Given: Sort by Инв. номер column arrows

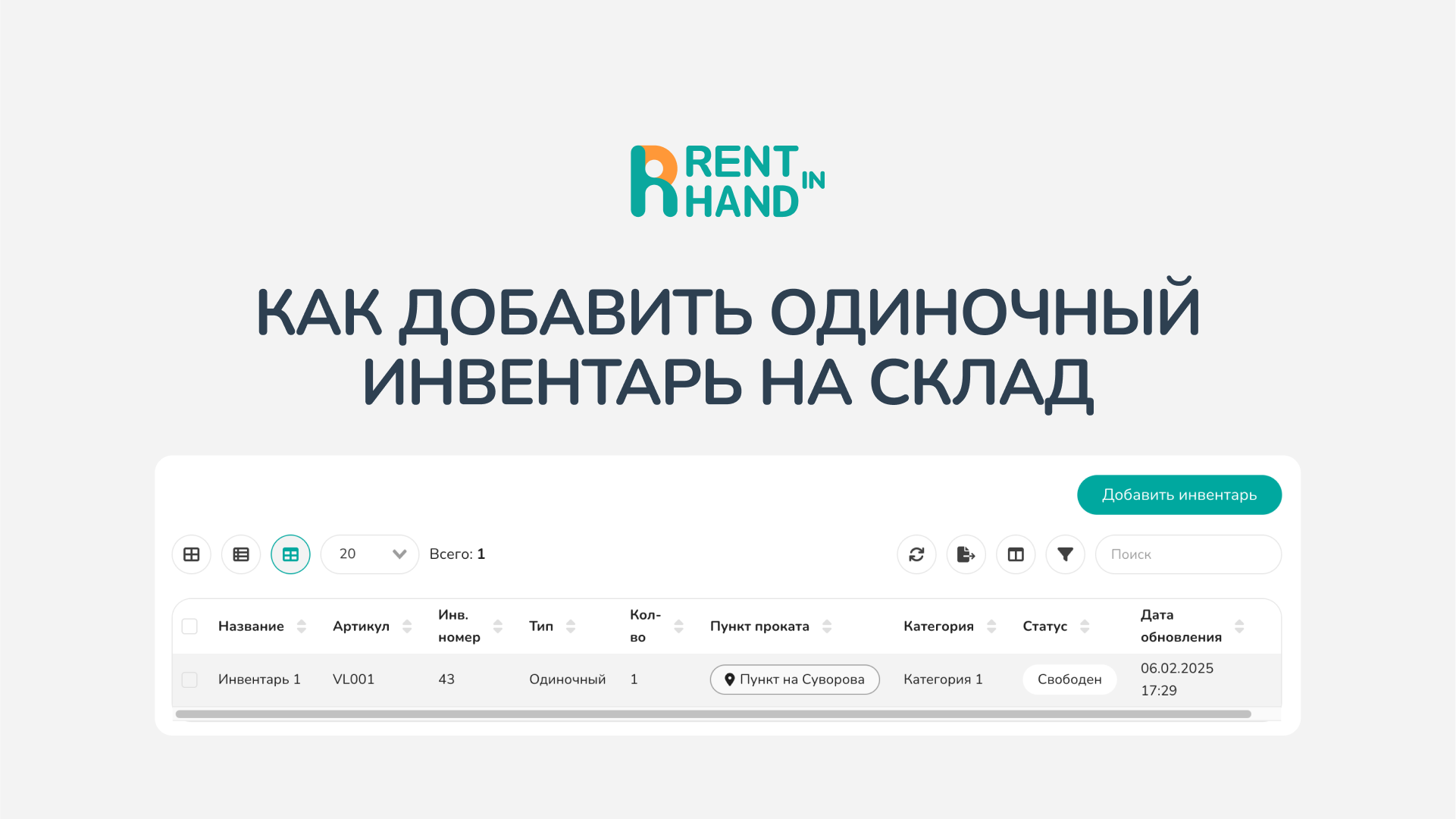Looking at the screenshot, I should click(498, 626).
